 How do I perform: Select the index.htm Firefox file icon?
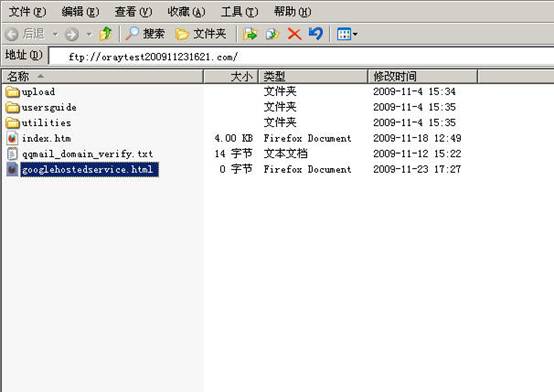[12, 138]
